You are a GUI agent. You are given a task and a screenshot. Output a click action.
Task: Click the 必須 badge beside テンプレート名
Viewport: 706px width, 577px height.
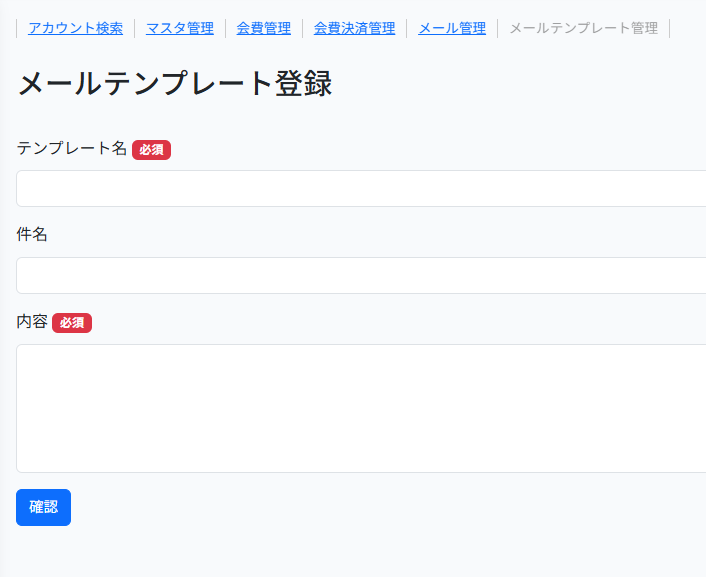click(151, 150)
